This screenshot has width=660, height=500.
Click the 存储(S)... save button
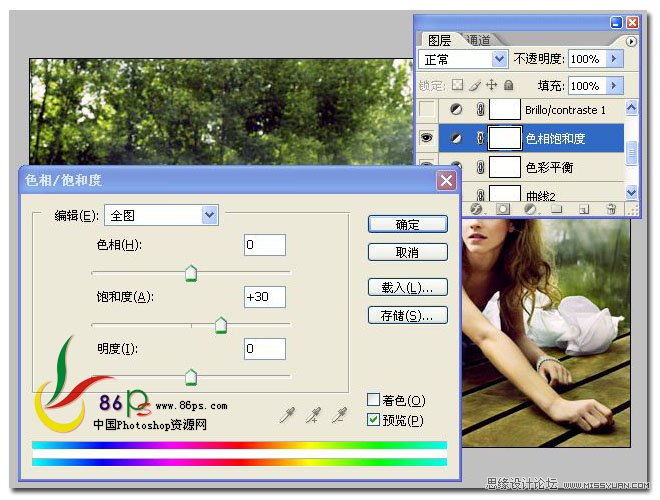[x=407, y=315]
